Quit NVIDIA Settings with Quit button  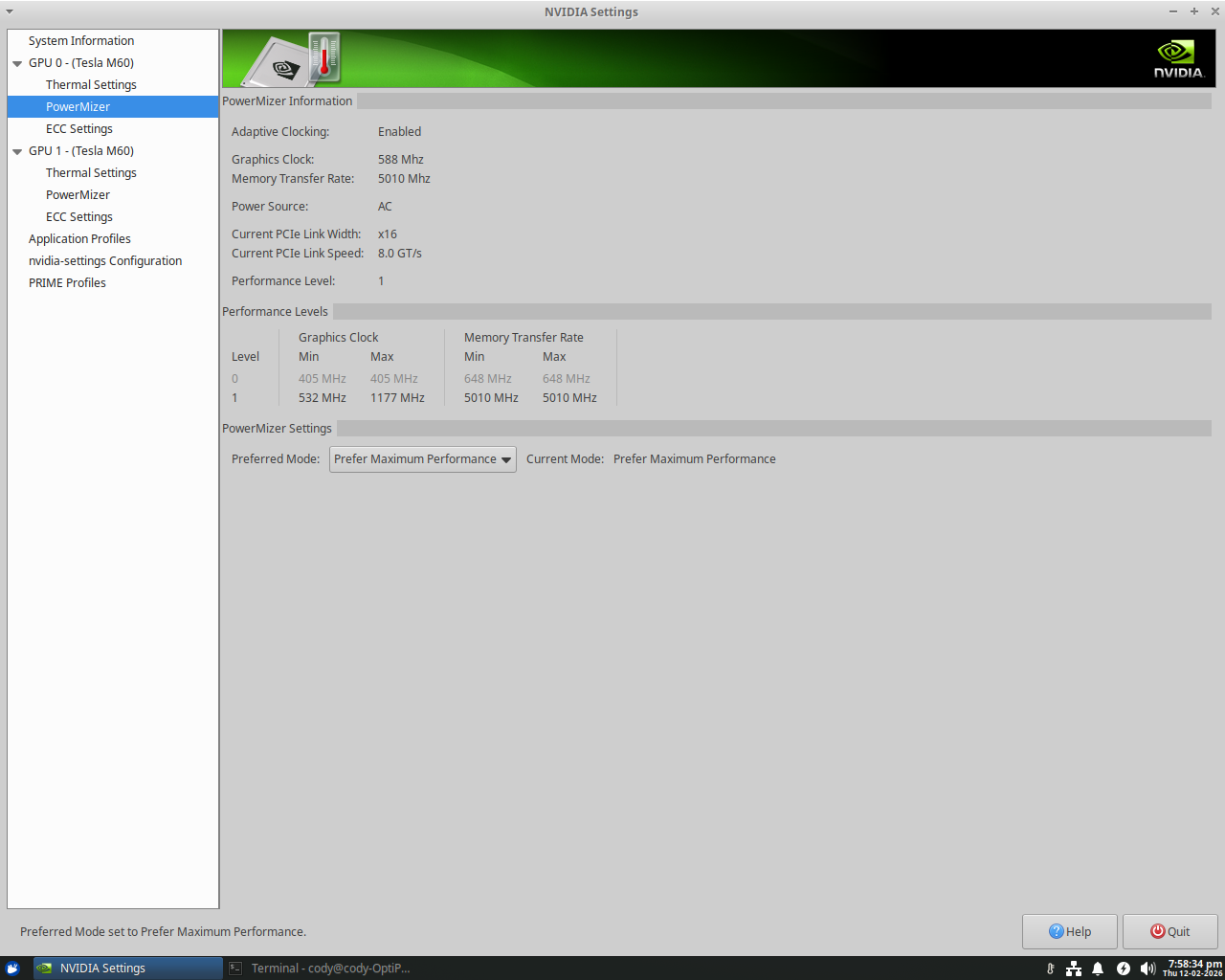(x=1170, y=931)
